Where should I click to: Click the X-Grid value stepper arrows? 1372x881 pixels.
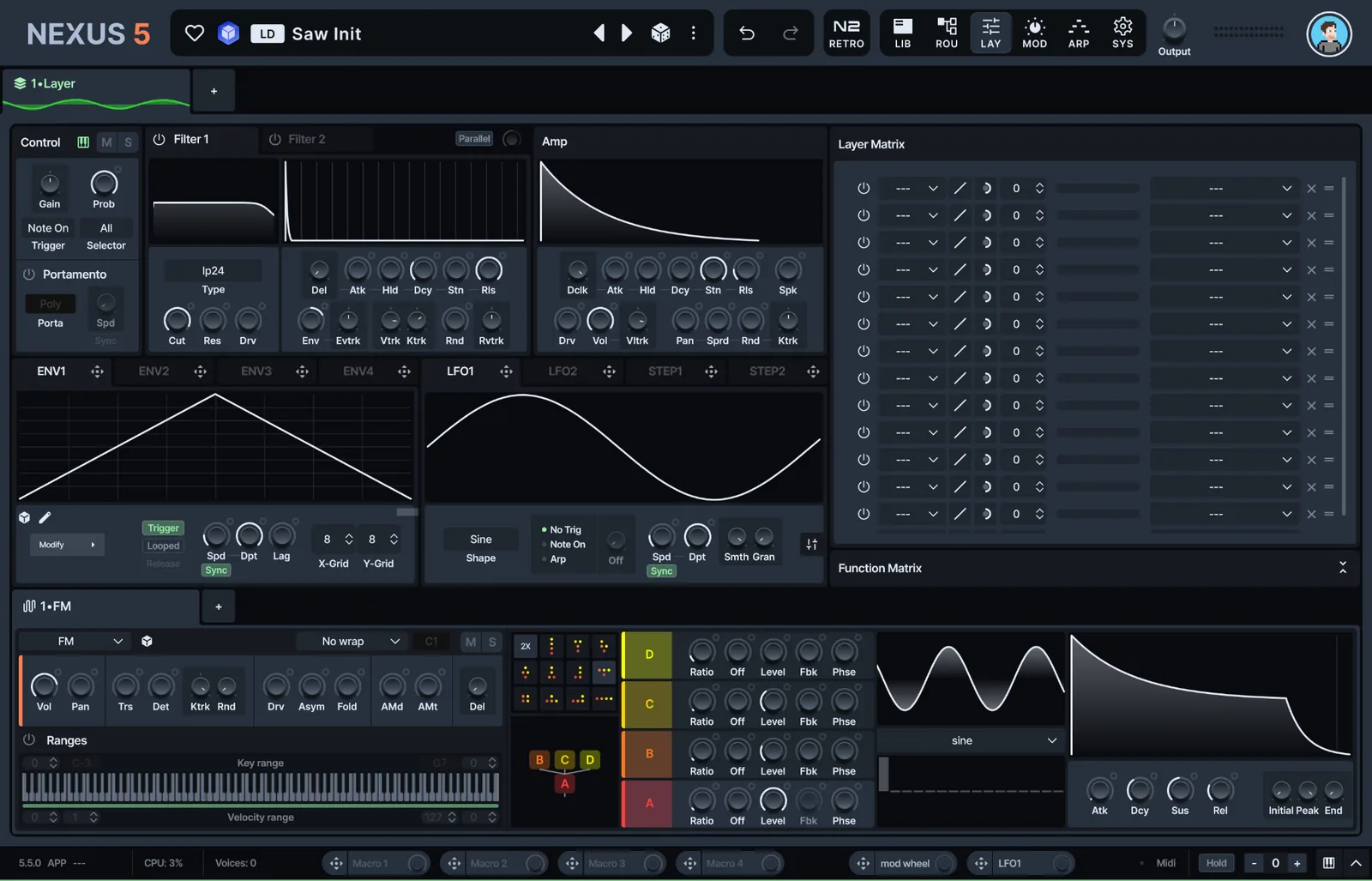coord(349,540)
